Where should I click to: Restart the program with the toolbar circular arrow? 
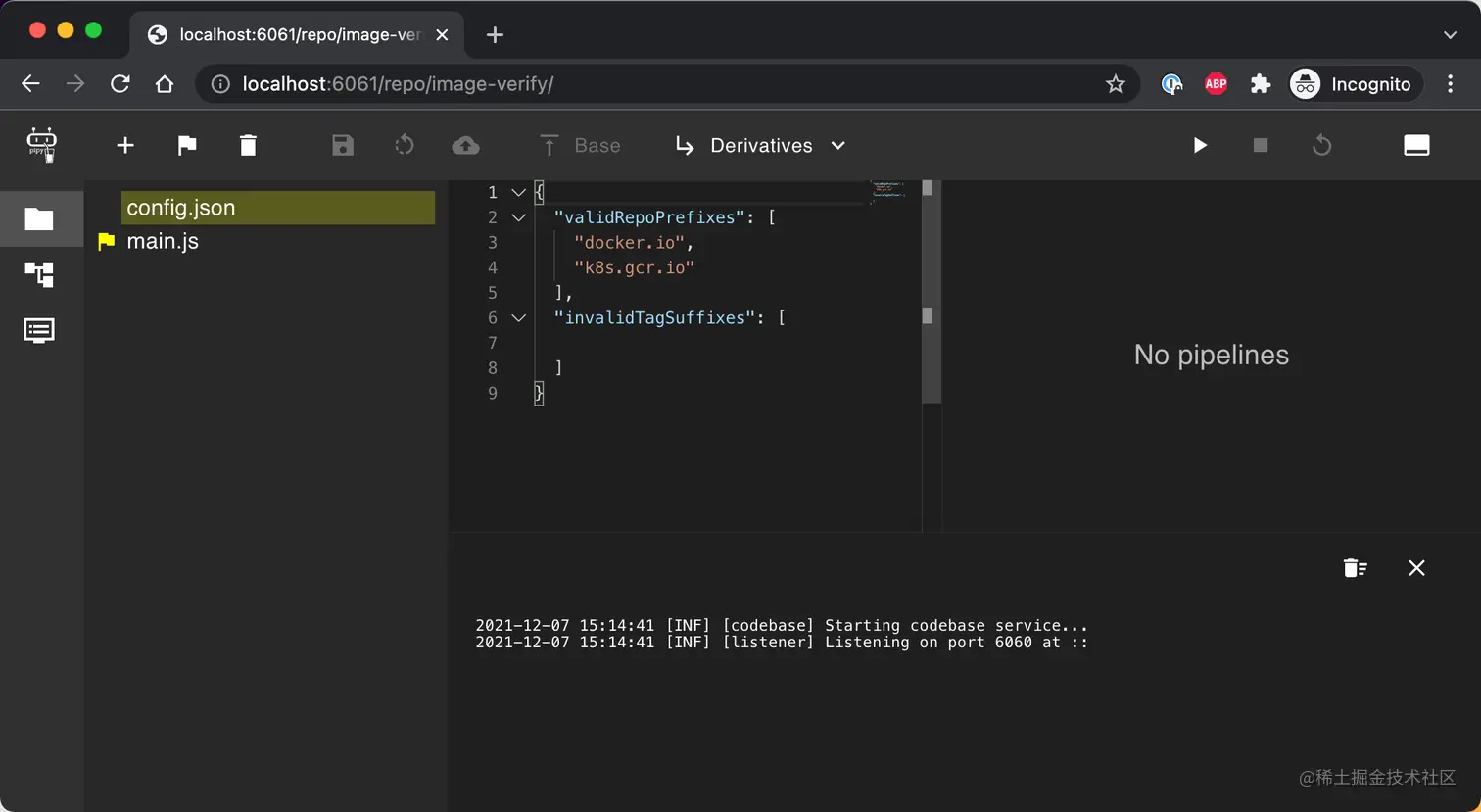click(1322, 145)
